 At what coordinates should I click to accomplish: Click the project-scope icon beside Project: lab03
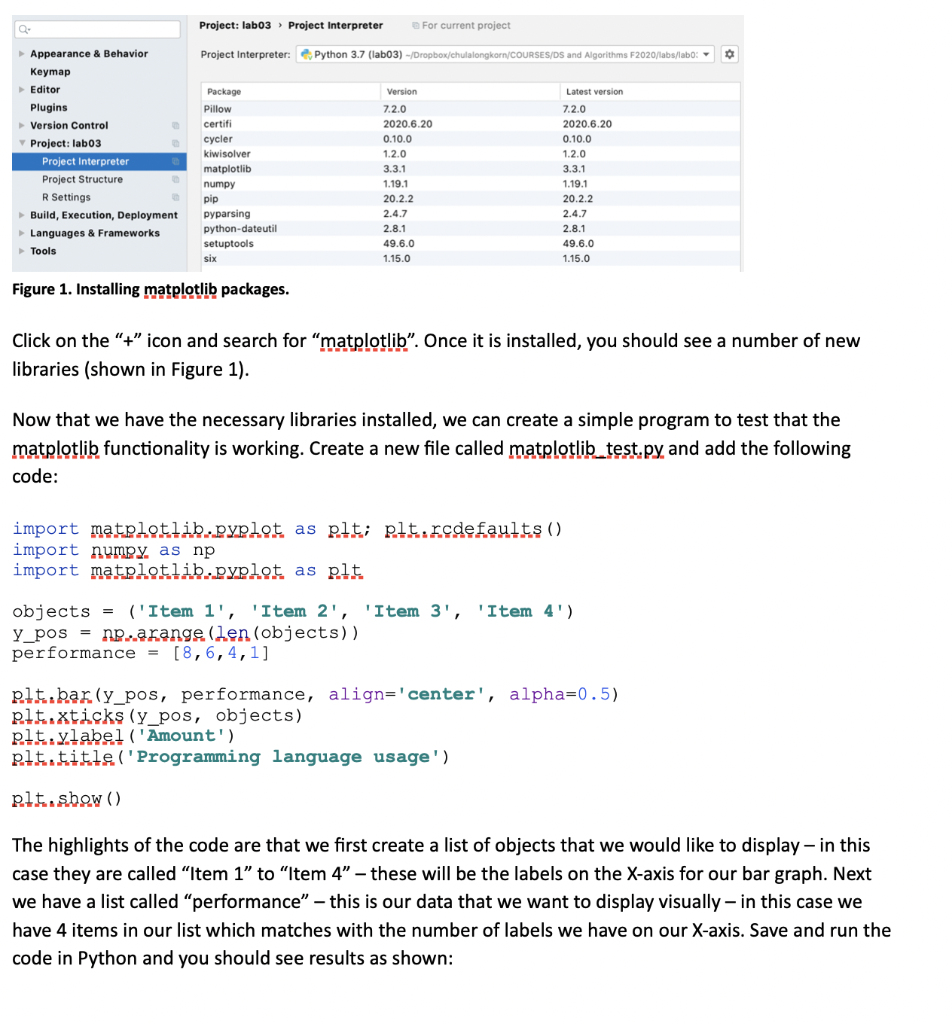pos(176,143)
